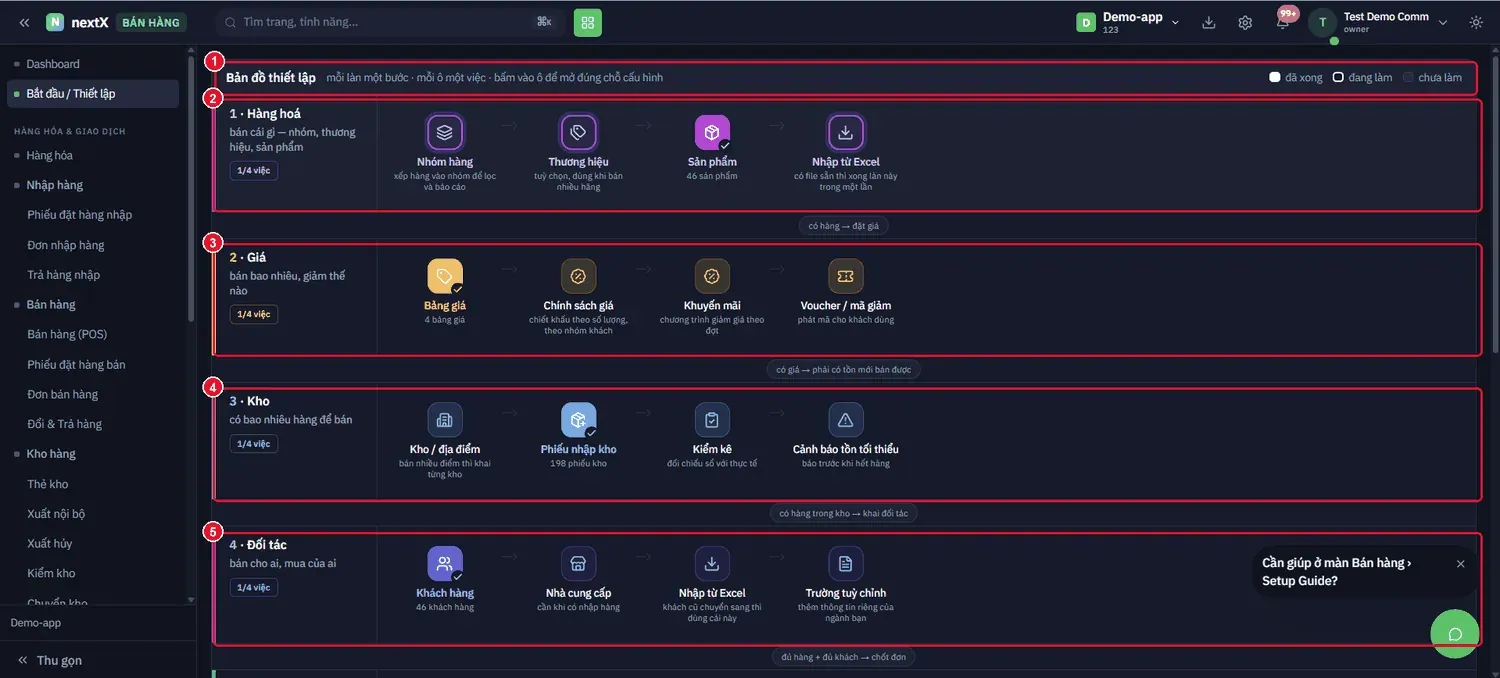Focus the Tìm trang, tính năng search field
This screenshot has width=1500, height=678.
tap(389, 22)
